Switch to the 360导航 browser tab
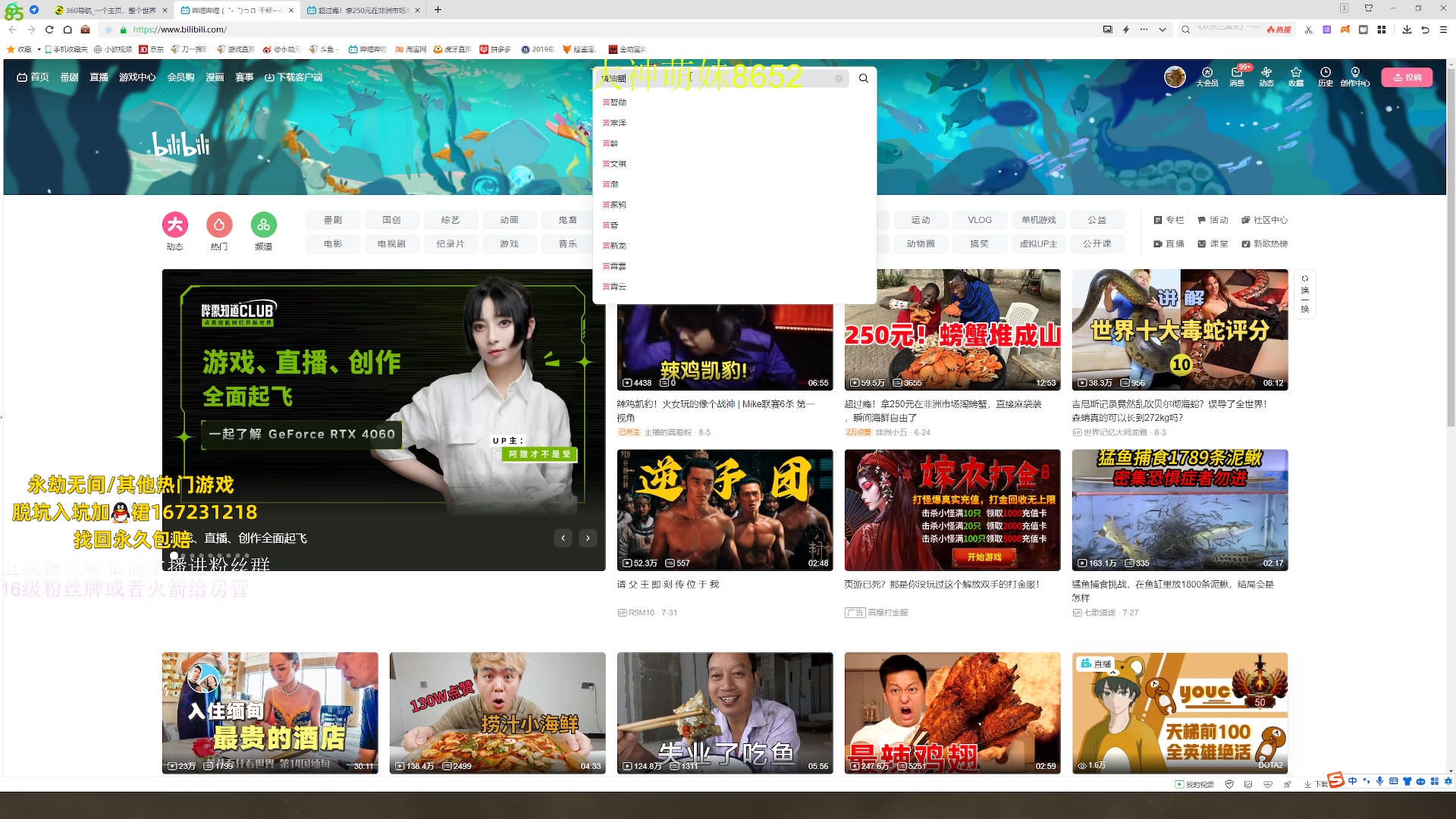Viewport: 1456px width, 819px height. coord(106,10)
